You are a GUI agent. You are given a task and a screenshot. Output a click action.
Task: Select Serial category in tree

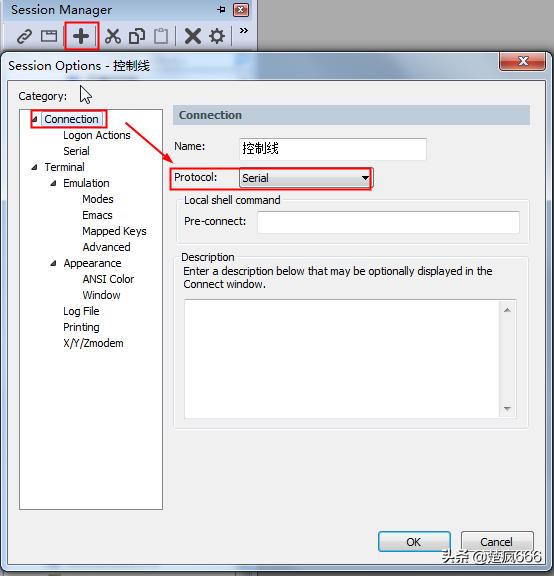pyautogui.click(x=76, y=151)
